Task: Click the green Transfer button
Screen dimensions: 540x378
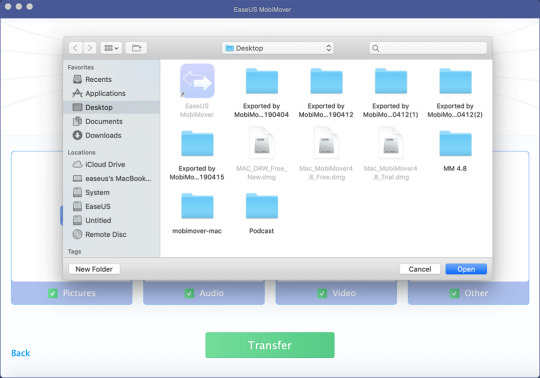Action: [x=270, y=345]
